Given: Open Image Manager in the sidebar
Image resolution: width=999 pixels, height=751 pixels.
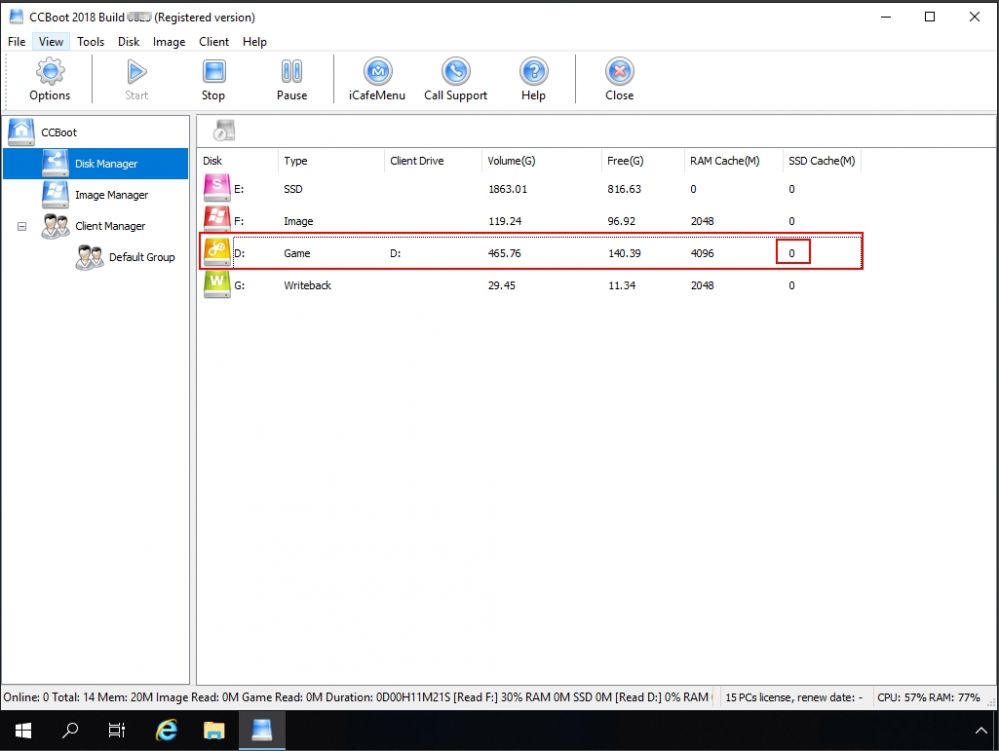Looking at the screenshot, I should [x=111, y=195].
